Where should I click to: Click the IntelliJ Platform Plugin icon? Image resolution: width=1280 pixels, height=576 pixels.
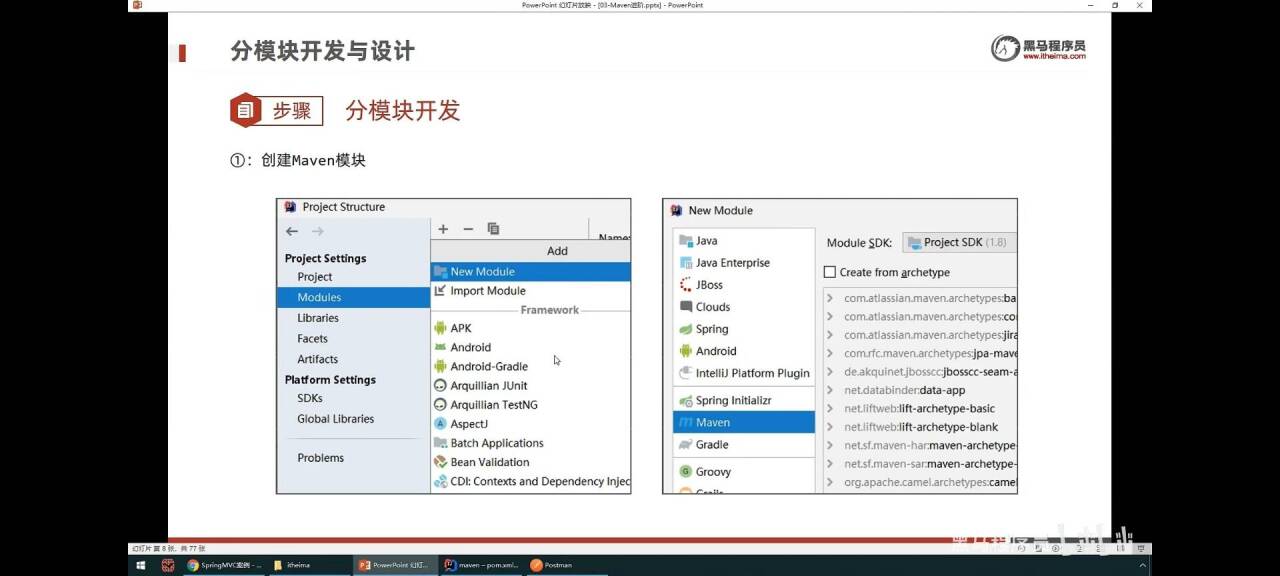685,373
